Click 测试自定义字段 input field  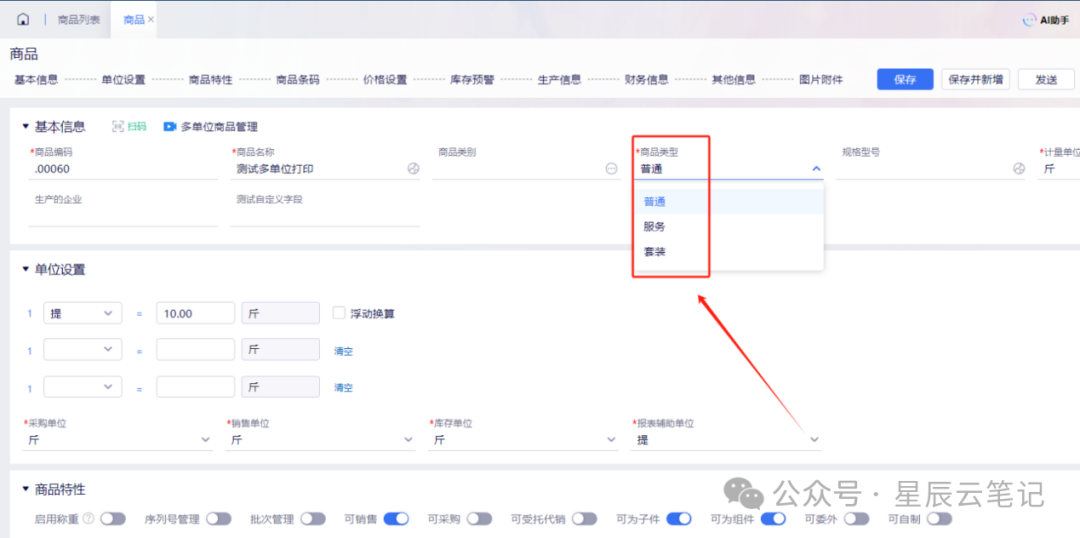pyautogui.click(x=325, y=216)
